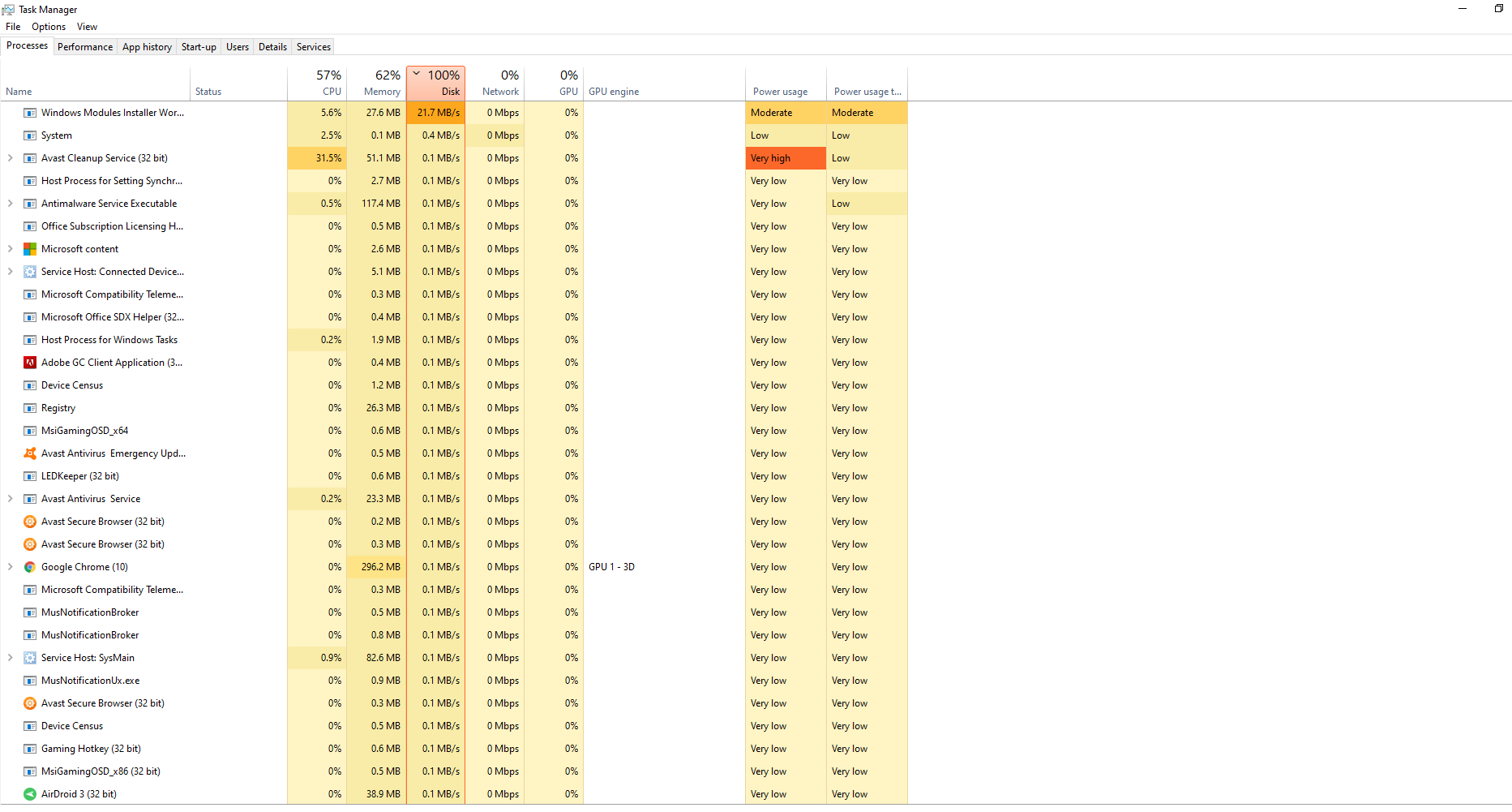Click the Registry process icon
The height and width of the screenshot is (812, 1512).
pyautogui.click(x=30, y=408)
